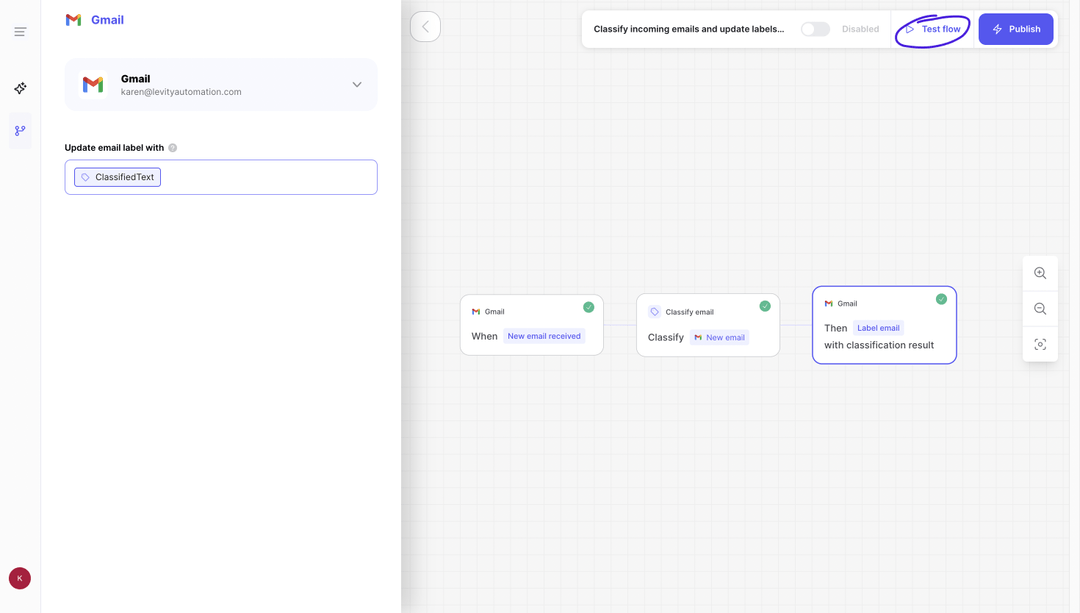
Task: Click the green checkmark on Classify email node
Action: [765, 306]
